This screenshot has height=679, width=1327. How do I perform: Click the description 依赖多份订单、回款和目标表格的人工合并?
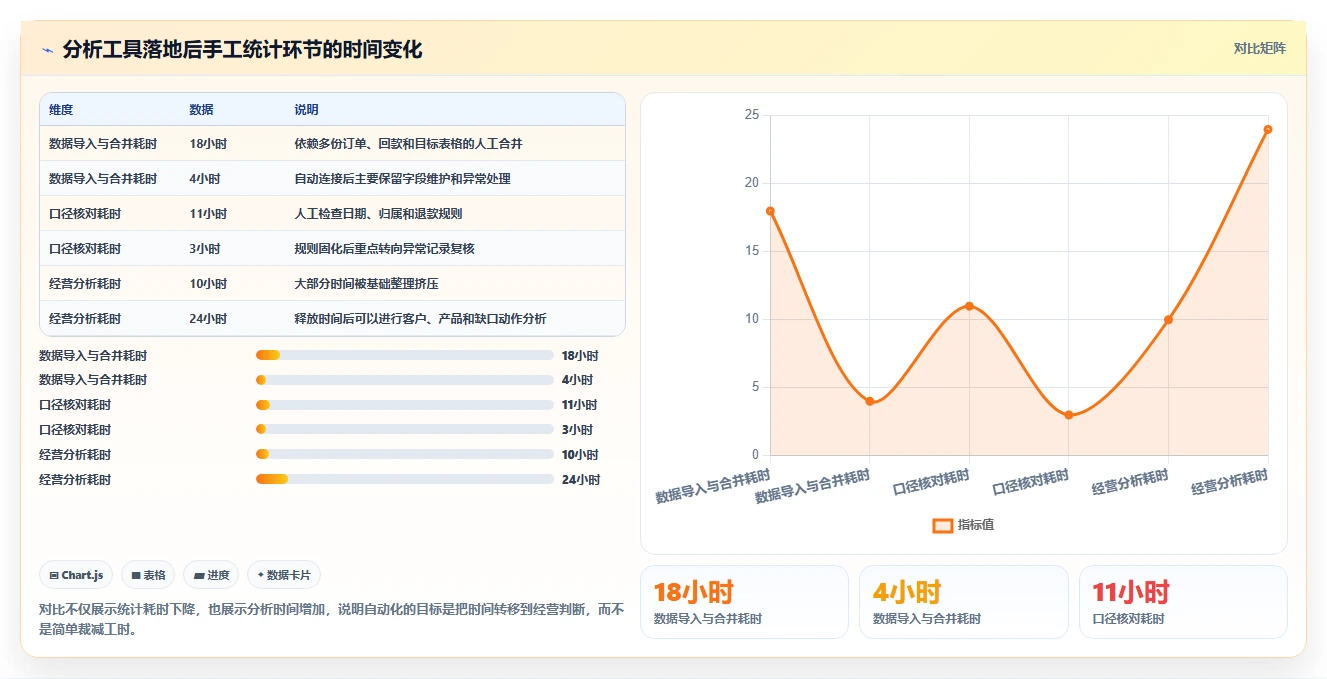(408, 144)
